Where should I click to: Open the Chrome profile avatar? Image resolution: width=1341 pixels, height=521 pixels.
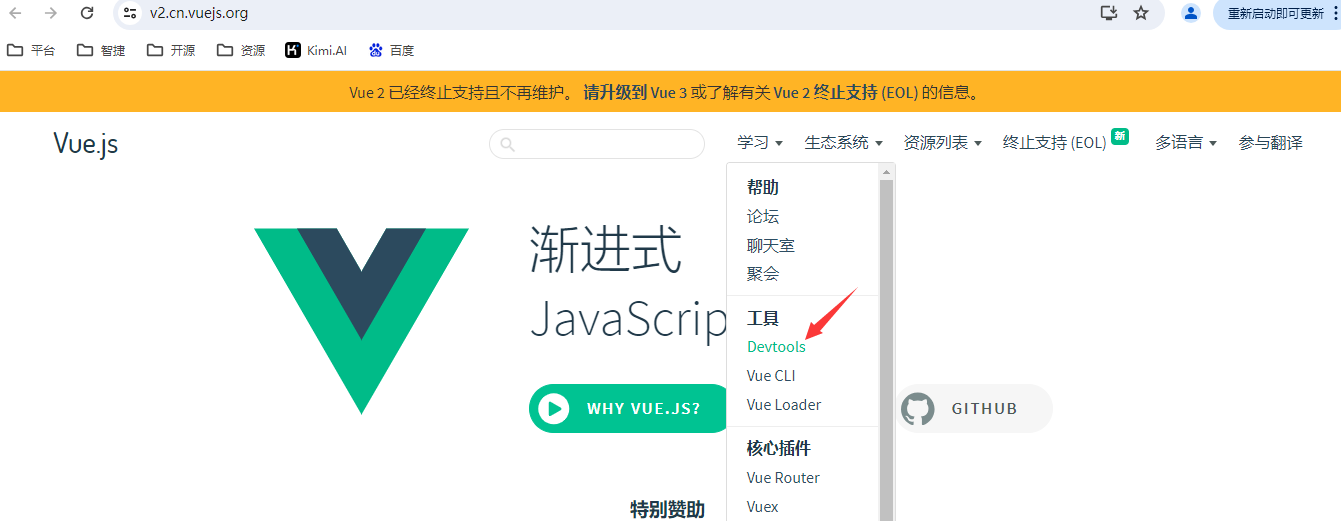(x=1190, y=13)
